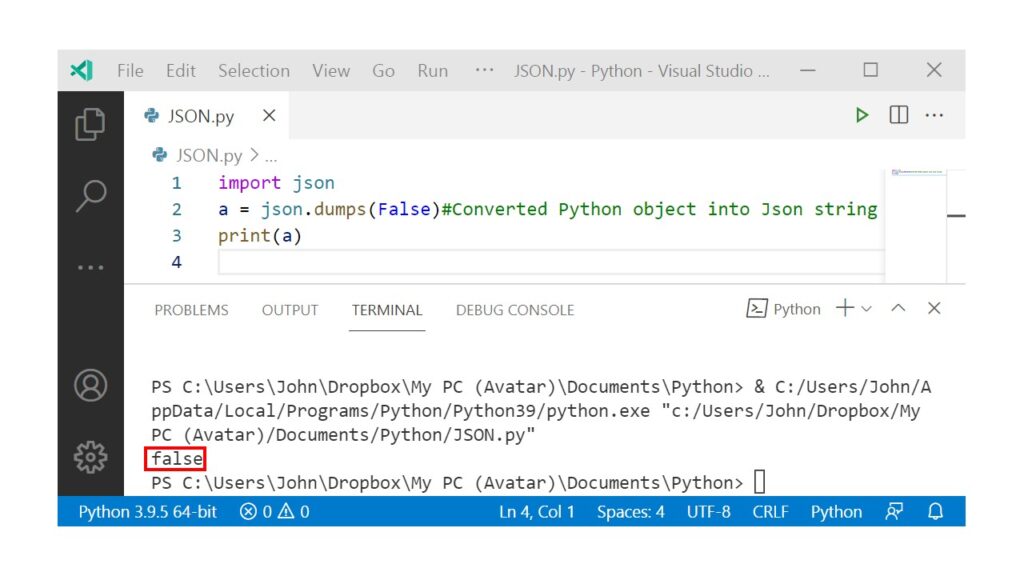Create a new terminal with plus icon

click(x=844, y=308)
